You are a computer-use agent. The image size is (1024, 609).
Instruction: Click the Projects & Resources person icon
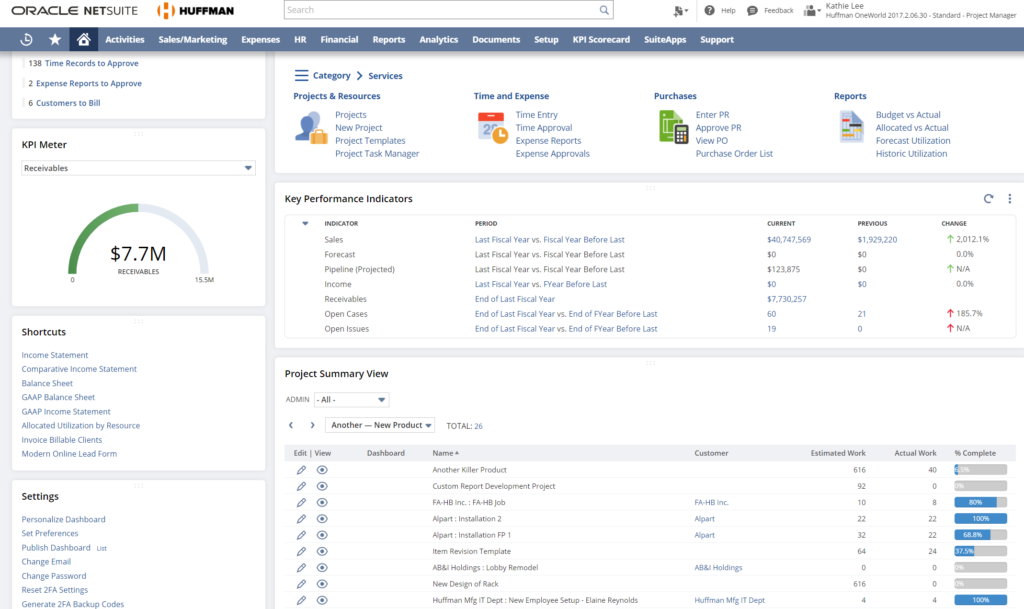310,128
